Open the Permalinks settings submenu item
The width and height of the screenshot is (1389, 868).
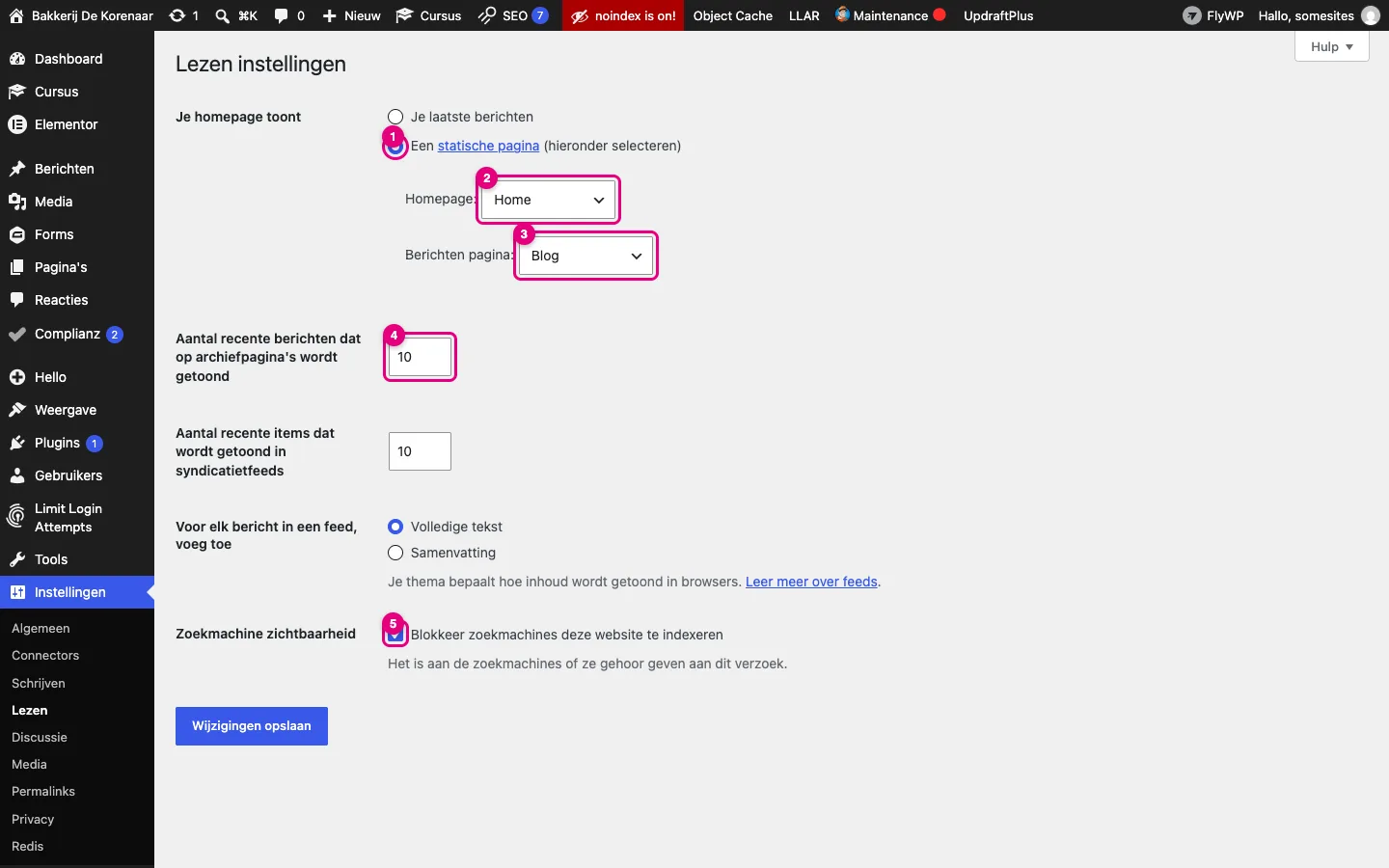tap(43, 791)
